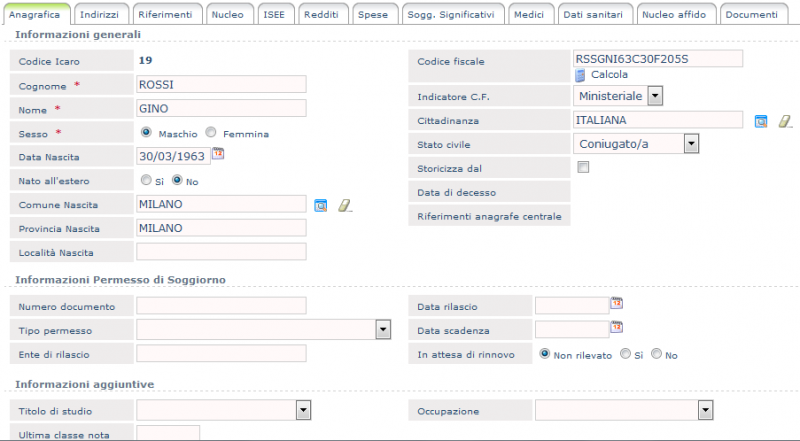Image resolution: width=800 pixels, height=441 pixels.
Task: Select Femmina radio button for Sesso
Action: pos(211,132)
